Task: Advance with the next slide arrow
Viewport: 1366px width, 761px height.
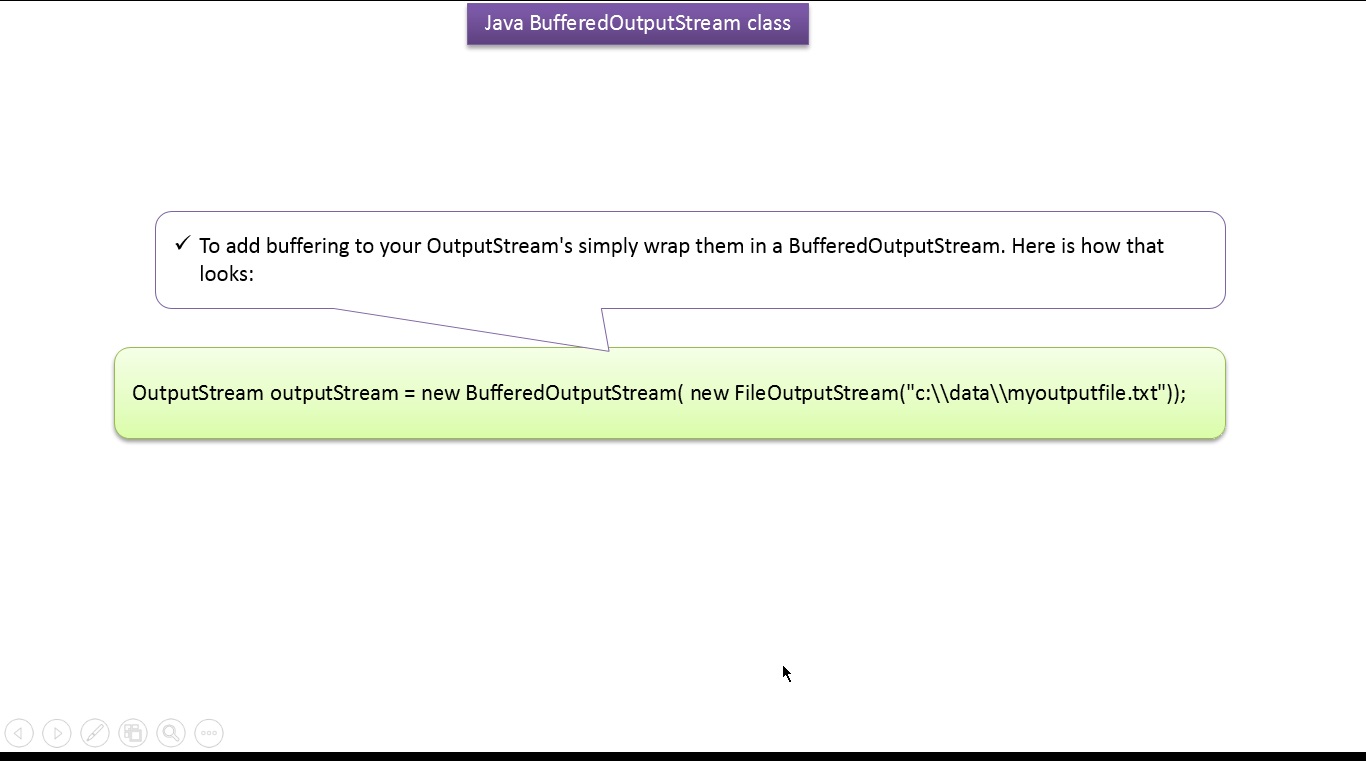Action: point(57,733)
